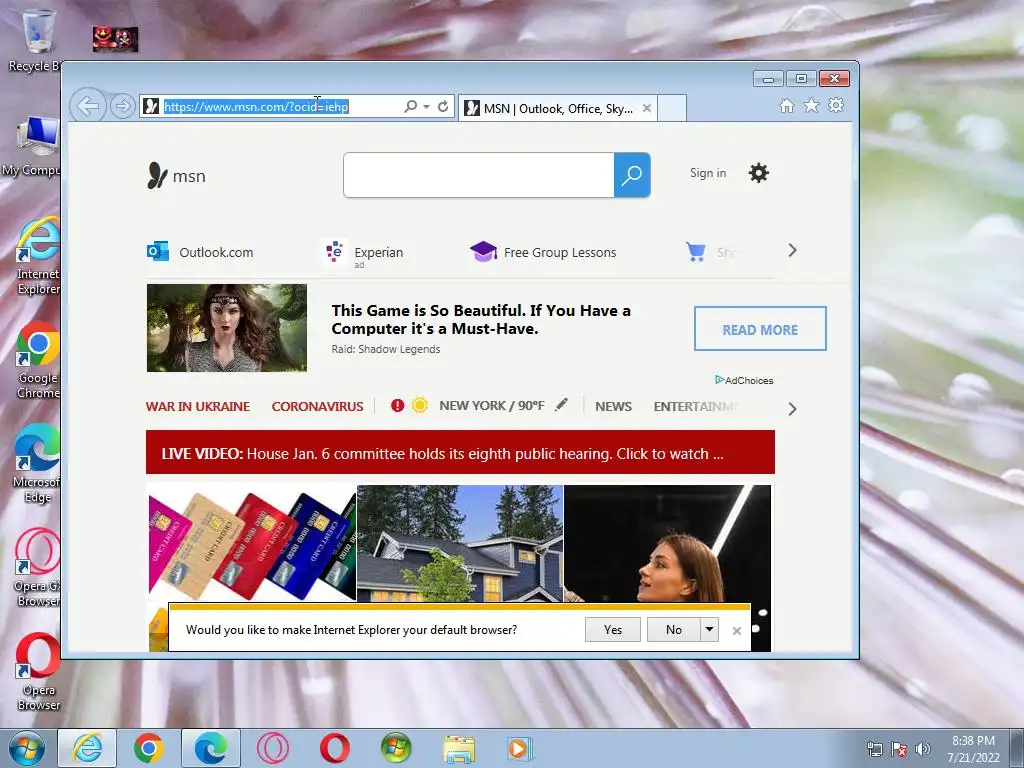
Task: Open the IE Tools gear icon
Action: tap(836, 105)
